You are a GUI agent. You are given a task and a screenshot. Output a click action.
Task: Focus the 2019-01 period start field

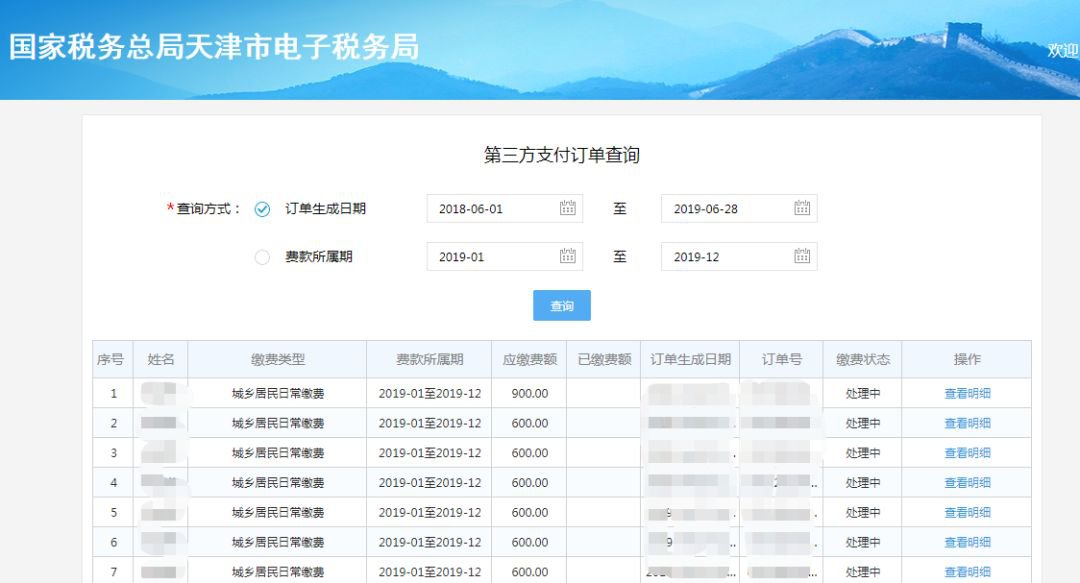490,257
